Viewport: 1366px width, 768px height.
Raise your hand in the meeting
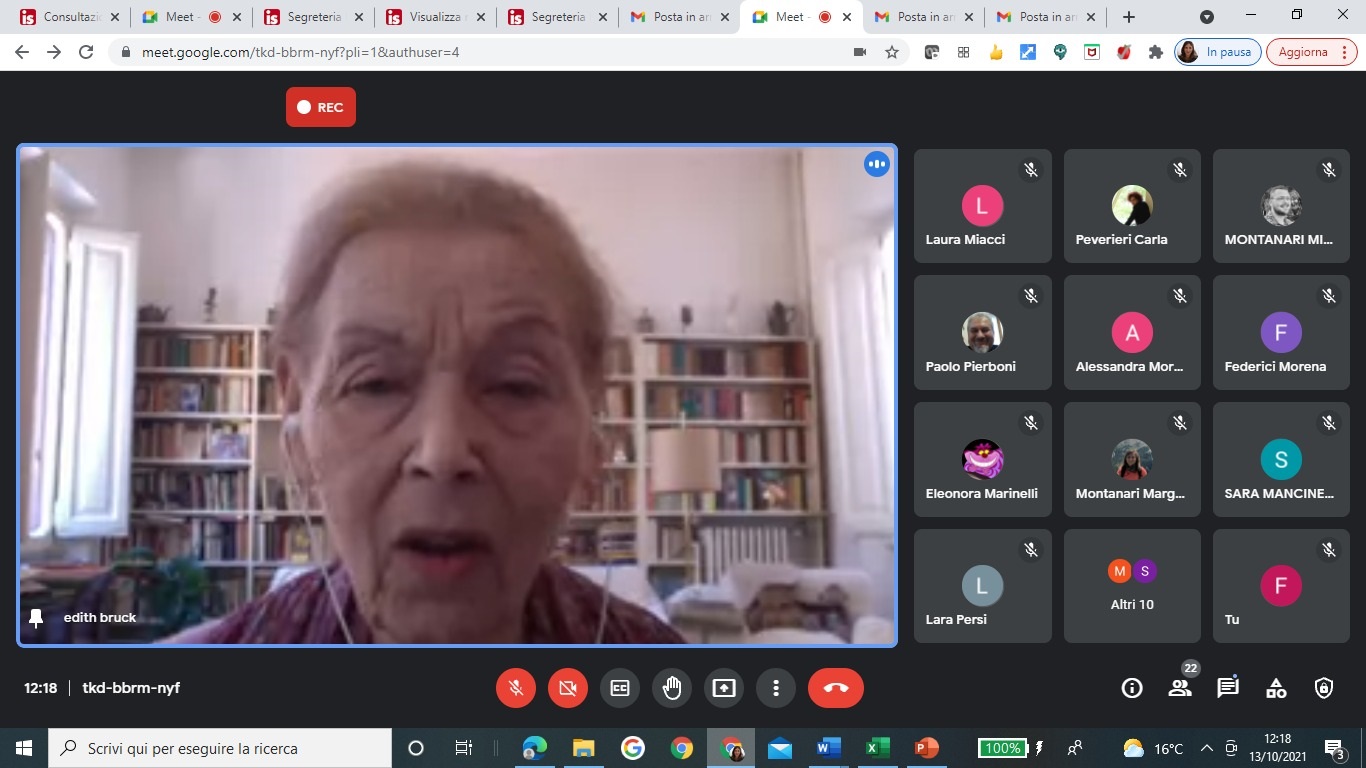(672, 688)
